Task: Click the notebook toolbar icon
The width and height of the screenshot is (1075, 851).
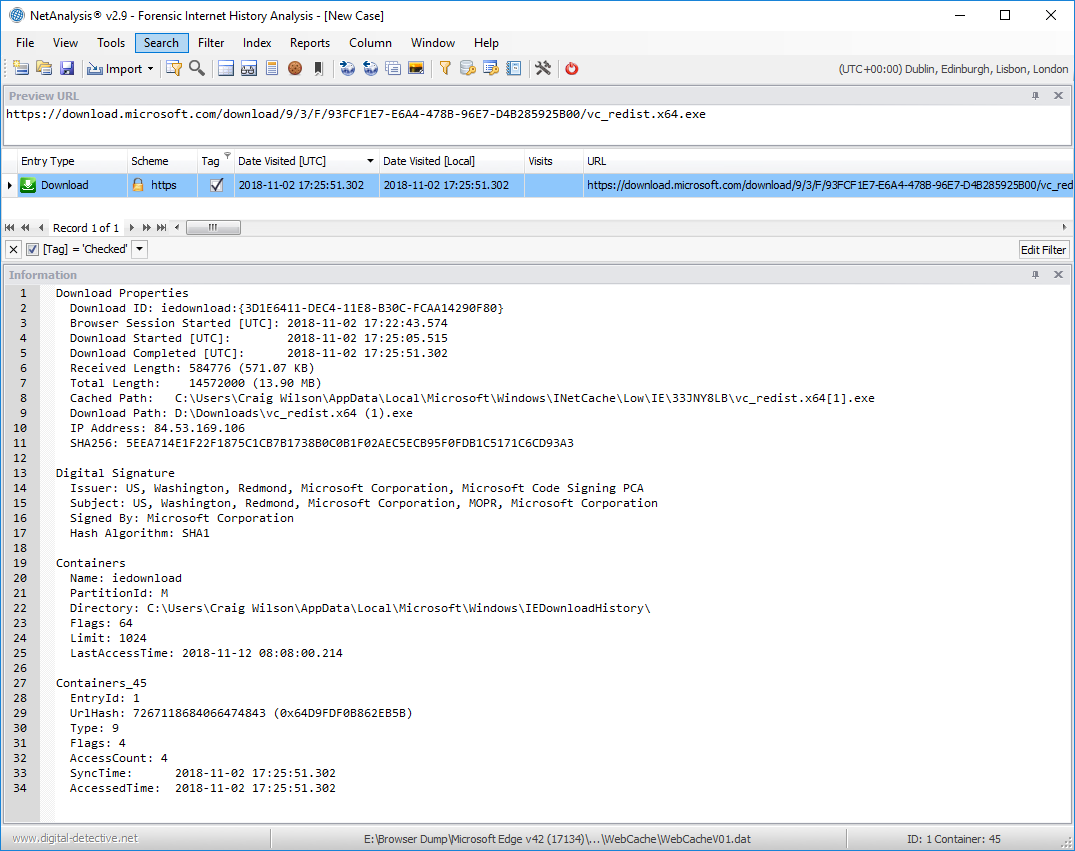Action: click(514, 69)
